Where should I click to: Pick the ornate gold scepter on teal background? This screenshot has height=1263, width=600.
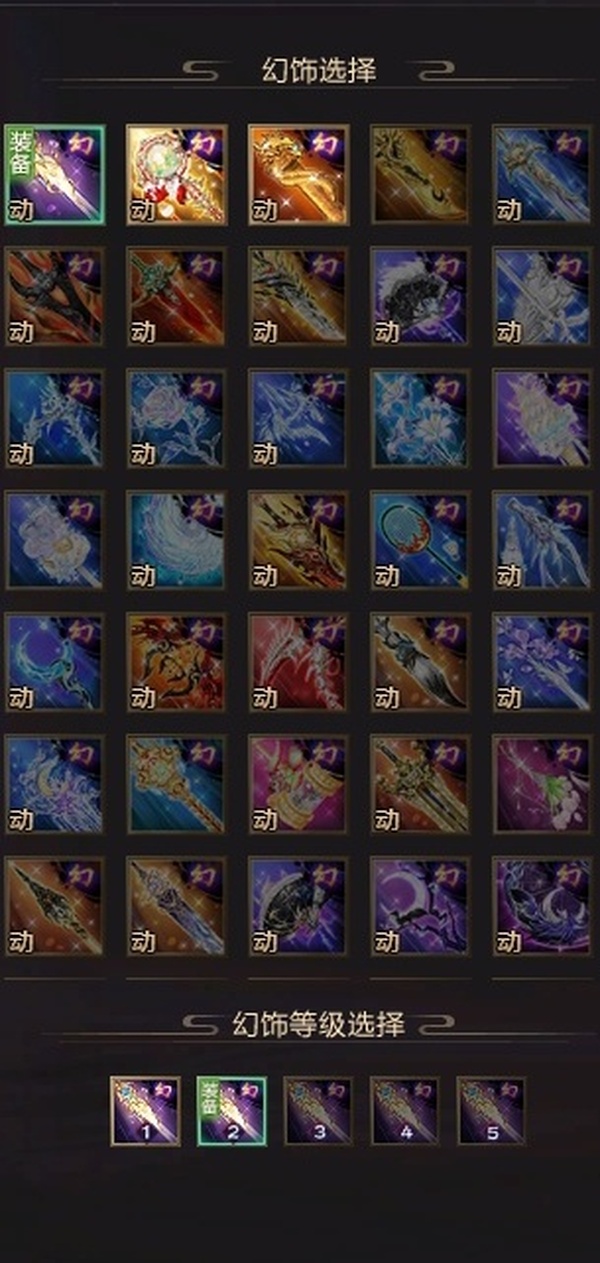point(177,785)
